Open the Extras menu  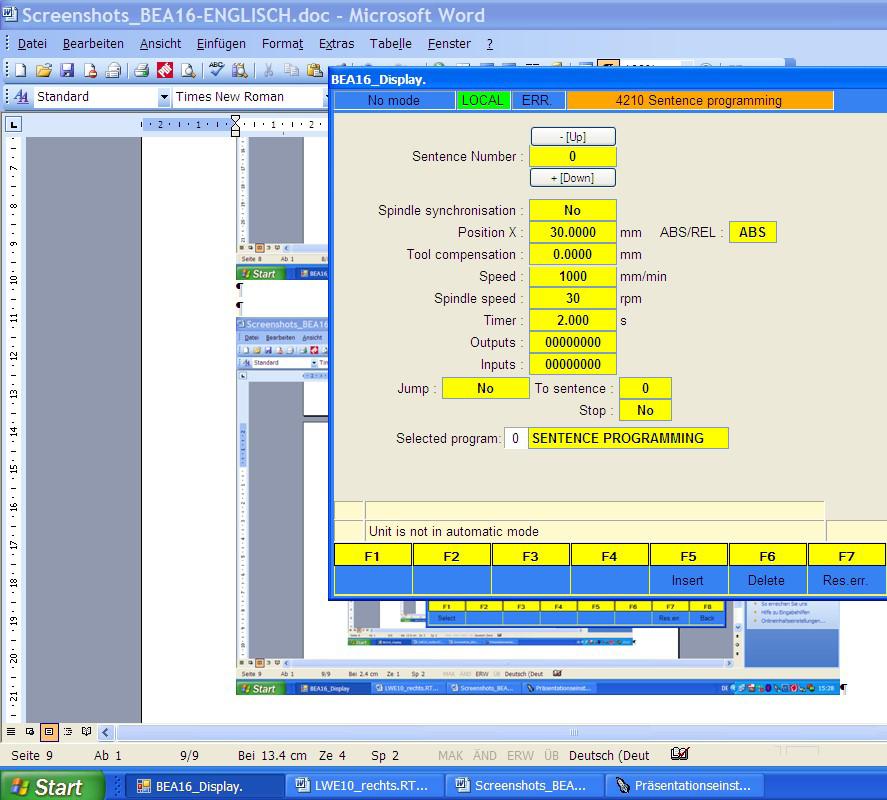pos(337,44)
